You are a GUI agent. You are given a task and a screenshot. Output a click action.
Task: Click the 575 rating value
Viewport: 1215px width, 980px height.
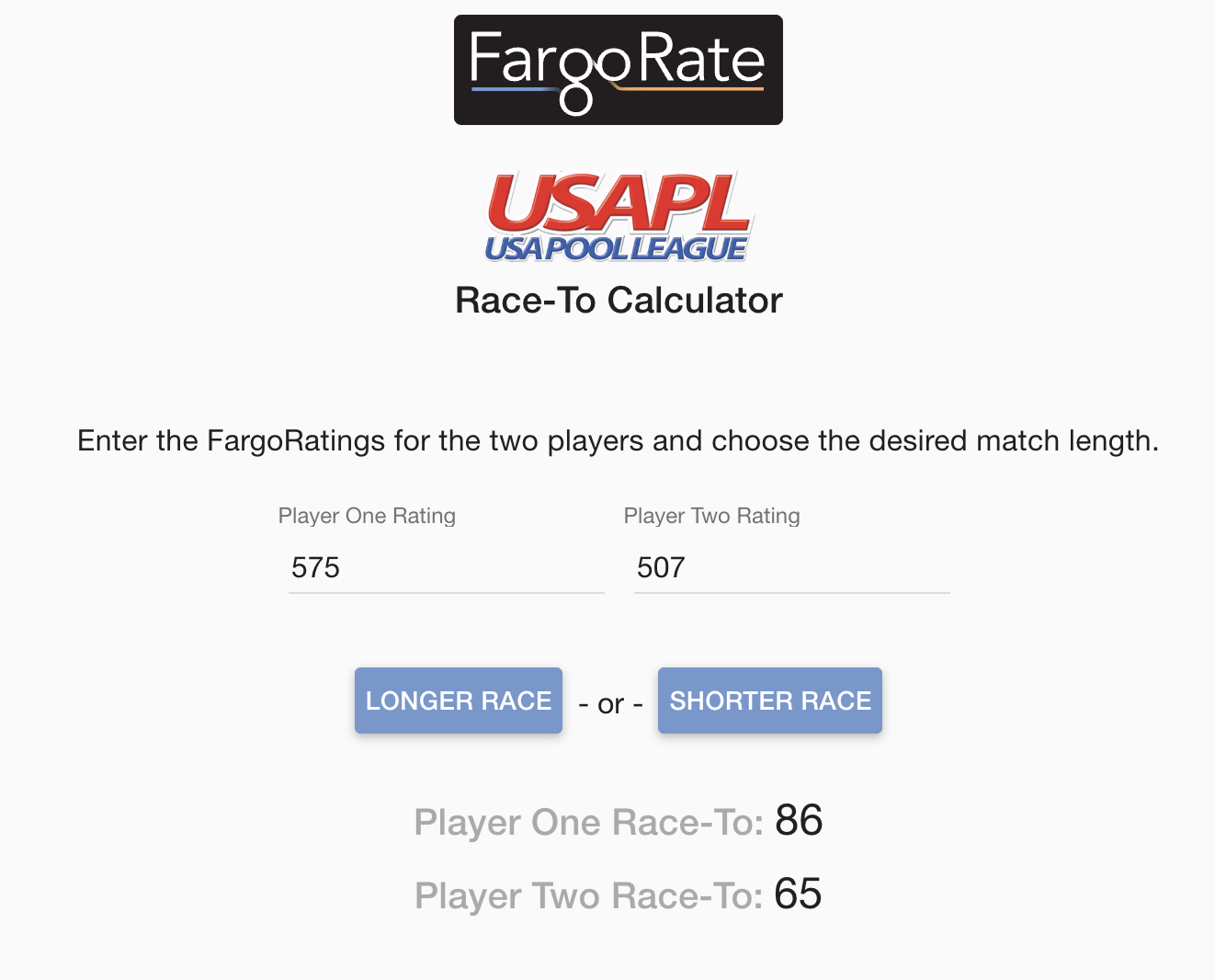(315, 568)
